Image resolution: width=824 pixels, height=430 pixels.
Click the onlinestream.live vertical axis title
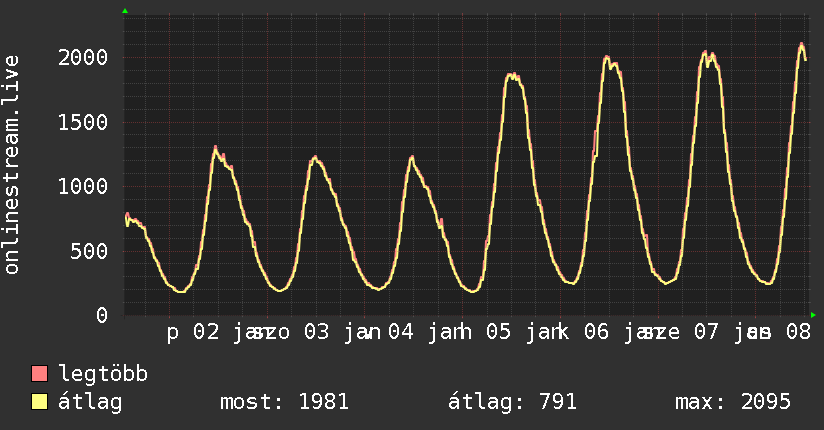[12, 165]
